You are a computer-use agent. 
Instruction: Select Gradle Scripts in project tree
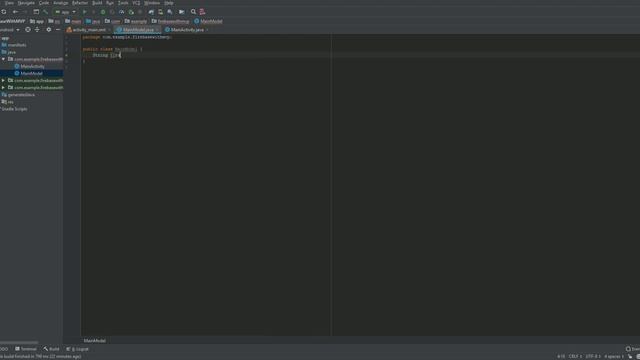click(x=15, y=109)
